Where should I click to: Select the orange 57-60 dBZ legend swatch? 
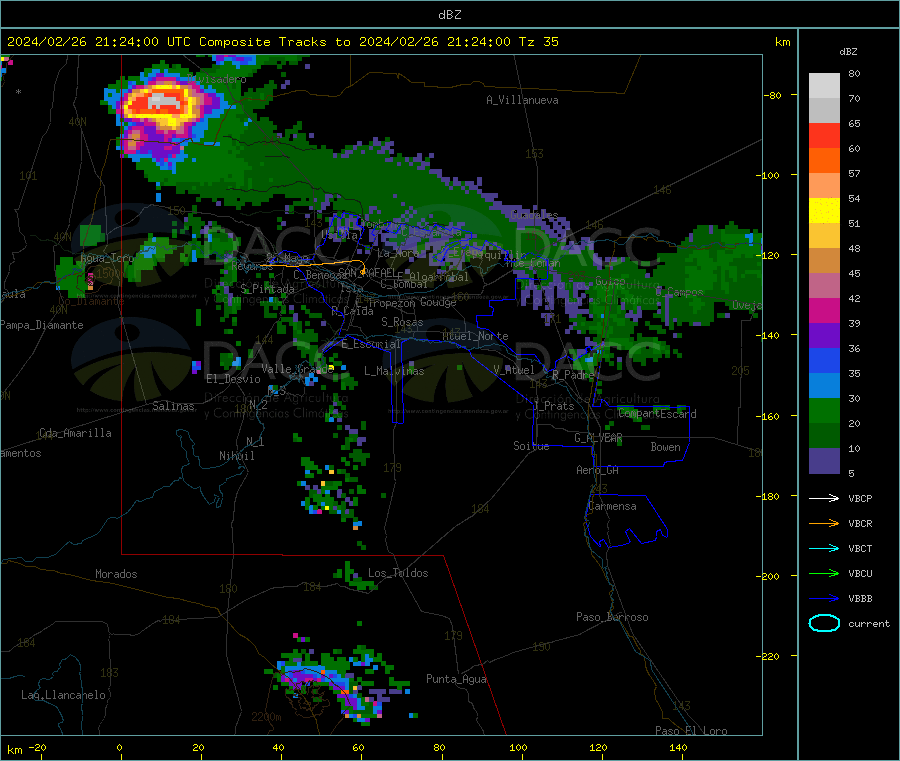click(x=824, y=161)
